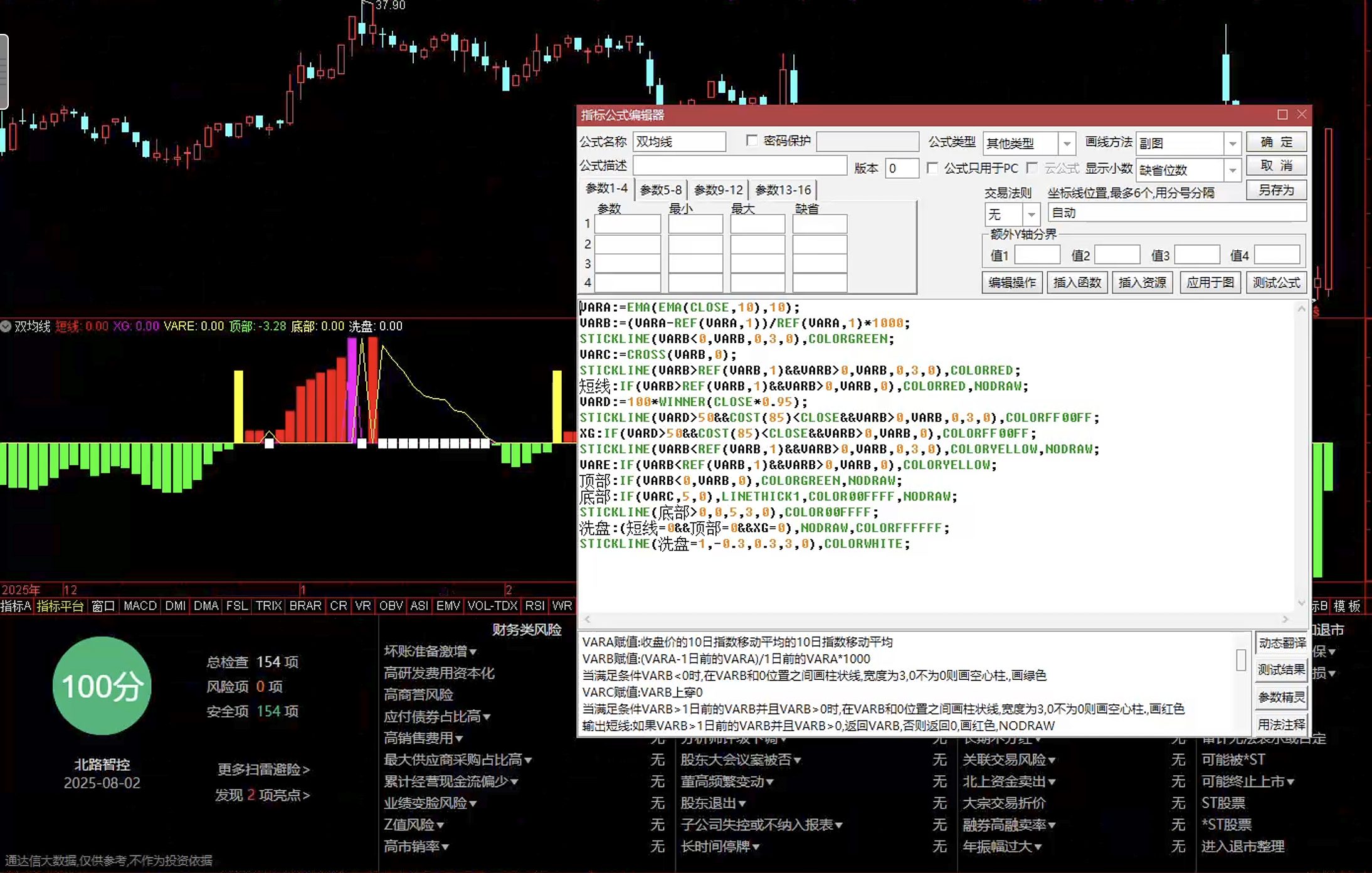Image resolution: width=1372 pixels, height=873 pixels.
Task: Expand 应付债券占比高 risk item
Action: tap(437, 716)
